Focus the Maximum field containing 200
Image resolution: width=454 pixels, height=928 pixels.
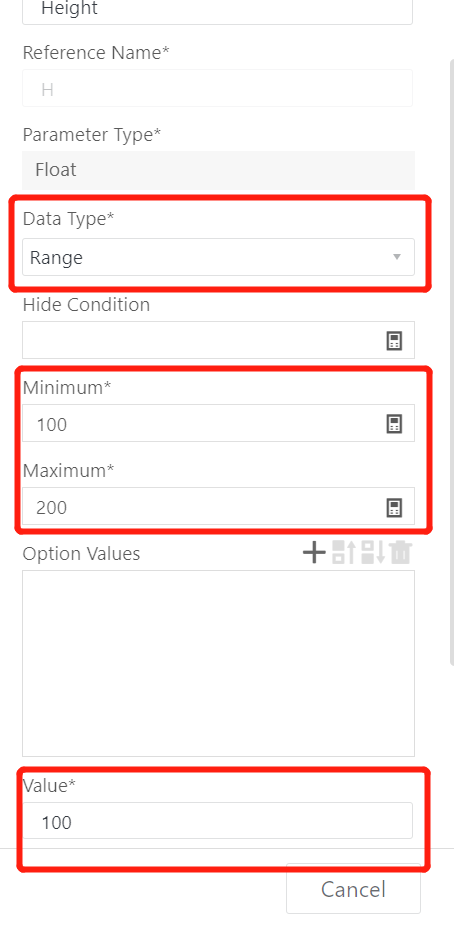coord(218,507)
